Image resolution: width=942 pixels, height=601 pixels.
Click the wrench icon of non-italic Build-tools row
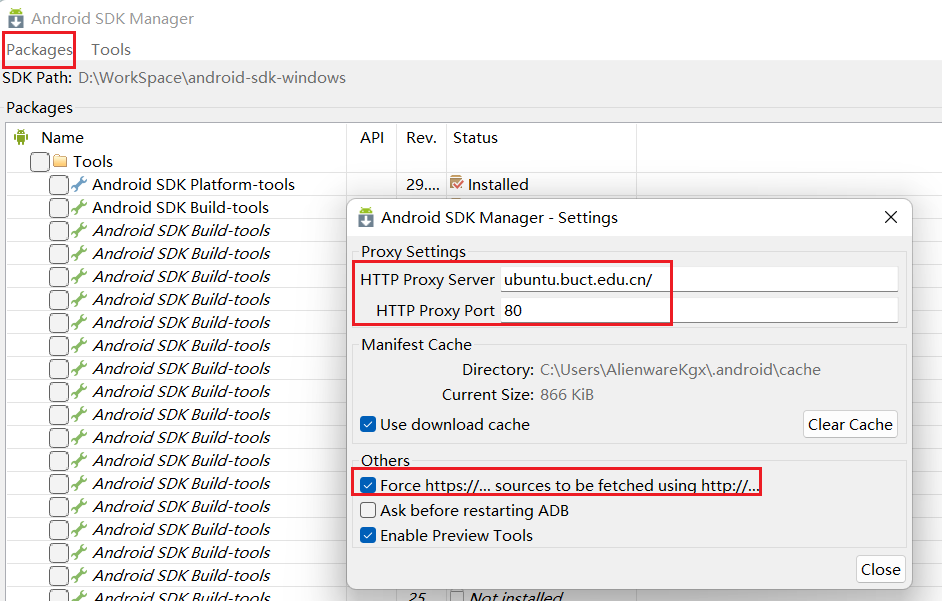(79, 207)
